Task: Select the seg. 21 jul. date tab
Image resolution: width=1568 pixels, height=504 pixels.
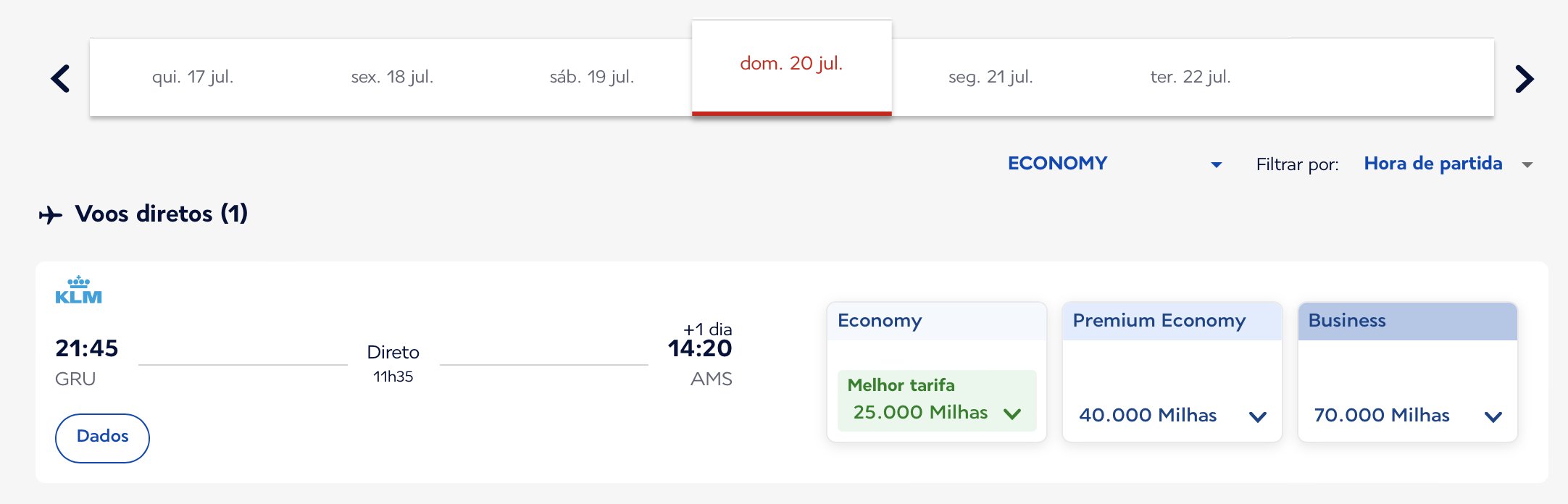Action: pos(991,77)
